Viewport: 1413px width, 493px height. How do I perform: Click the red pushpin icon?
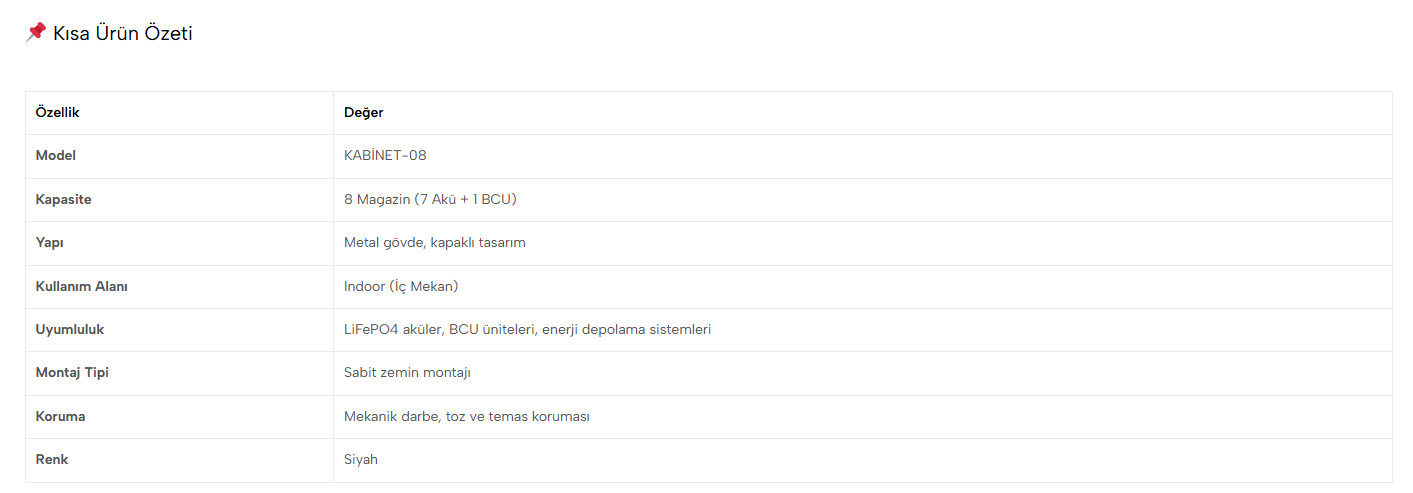[35, 32]
